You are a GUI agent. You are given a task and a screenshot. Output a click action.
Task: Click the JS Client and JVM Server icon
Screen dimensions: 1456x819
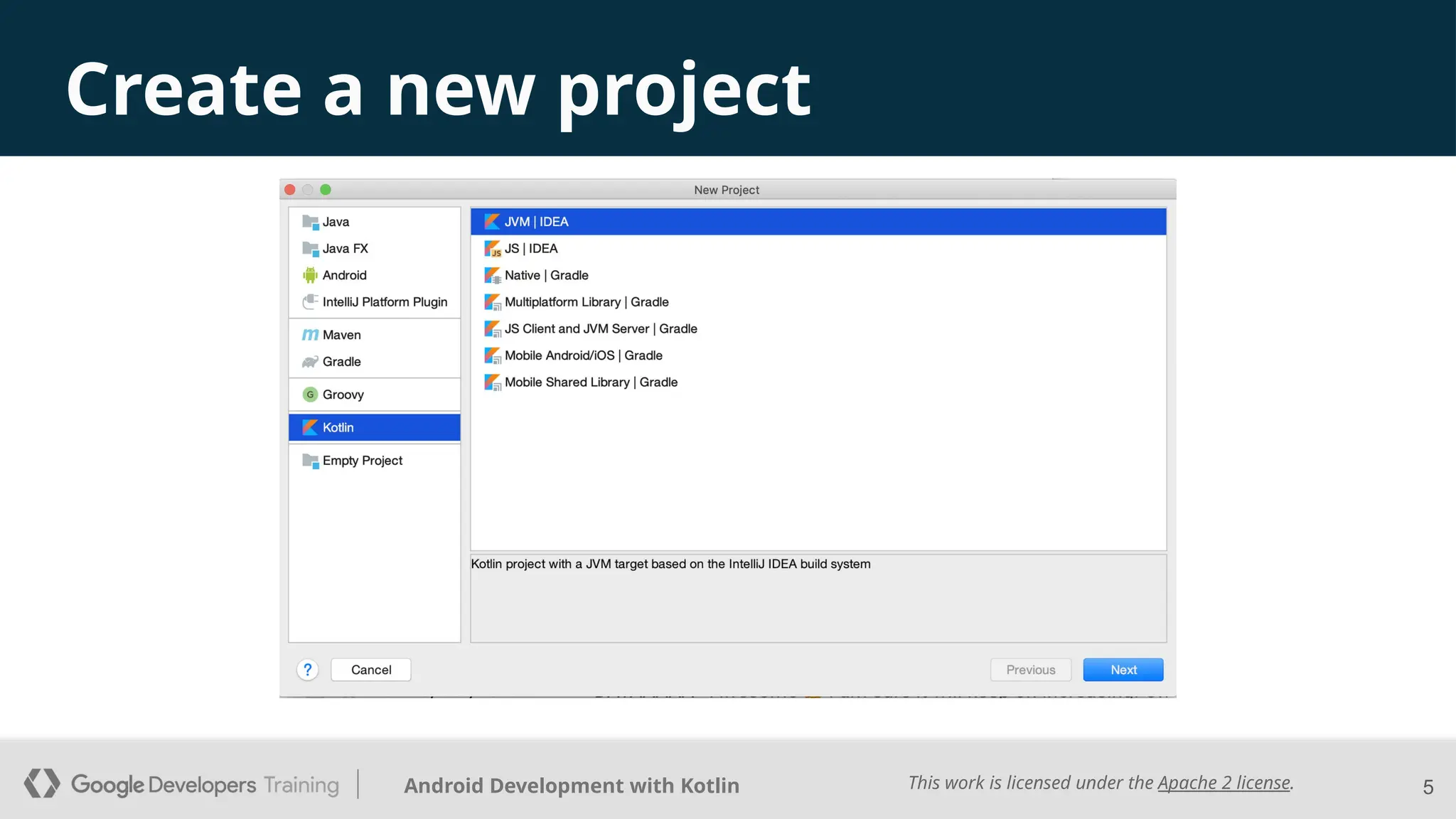(x=492, y=329)
